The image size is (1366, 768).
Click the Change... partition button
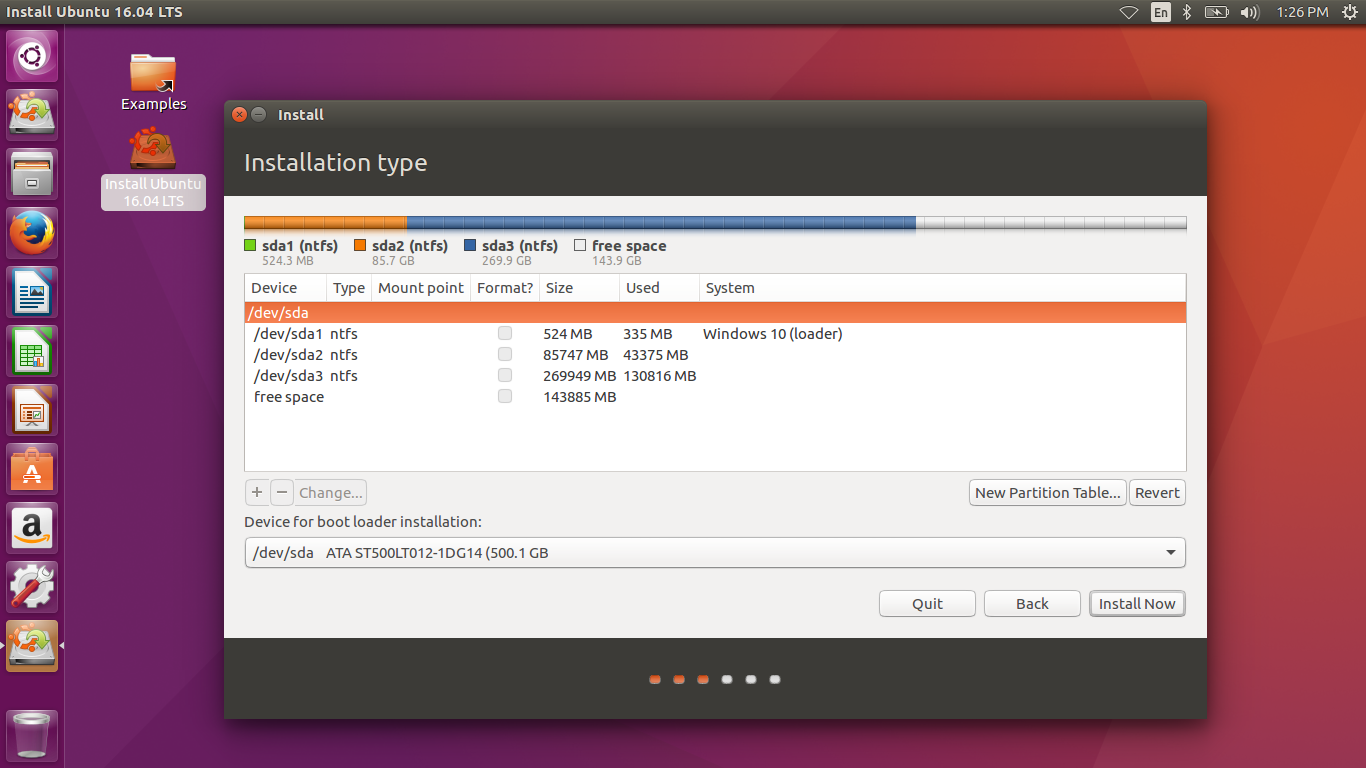tap(331, 492)
